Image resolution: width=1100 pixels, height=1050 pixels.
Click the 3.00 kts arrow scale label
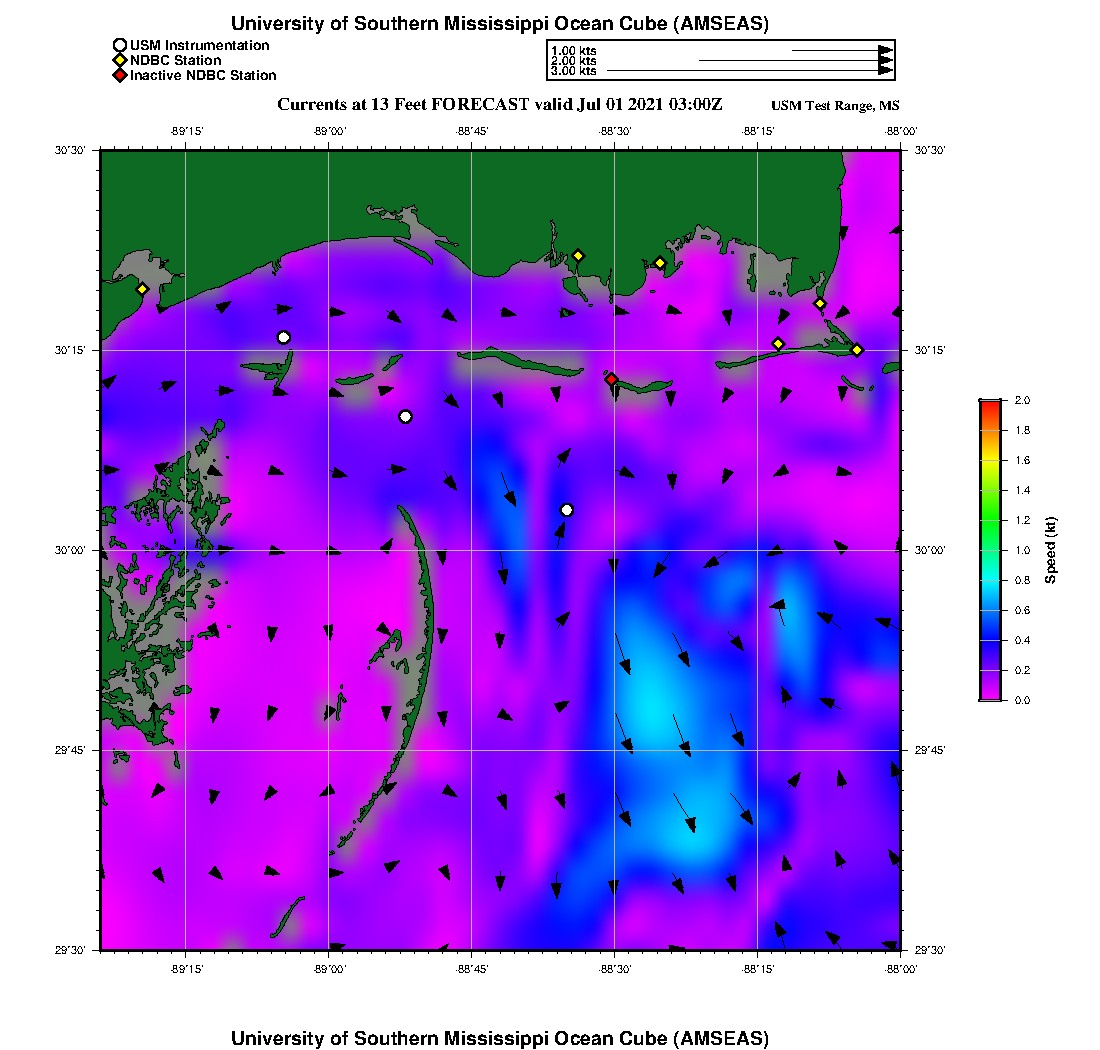click(573, 71)
